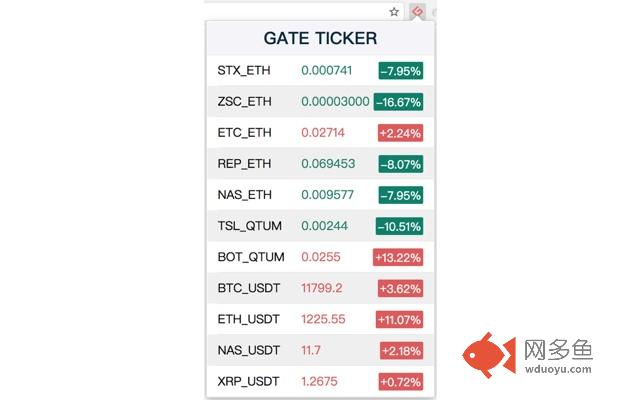Click the orange fish logo

click(489, 355)
